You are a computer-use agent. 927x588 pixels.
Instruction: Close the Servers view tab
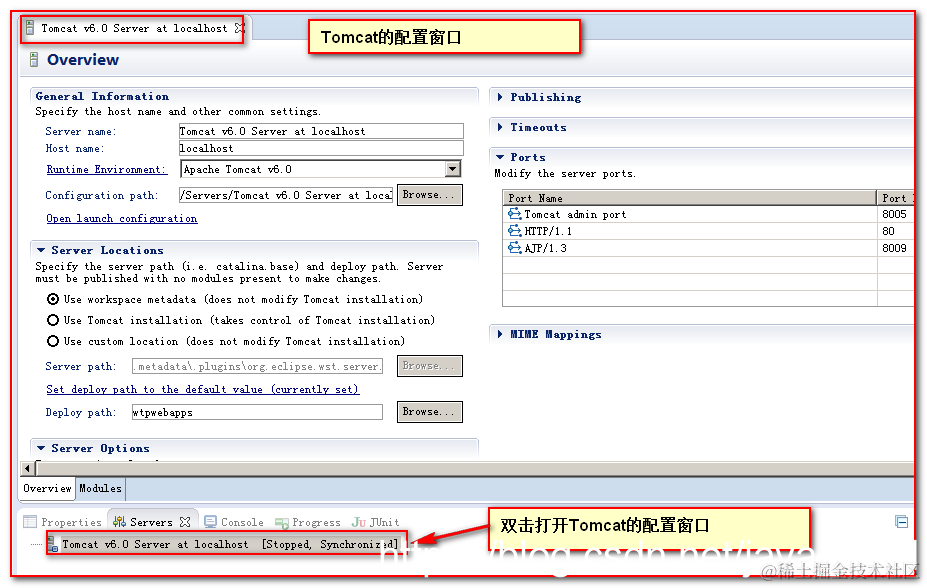(x=185, y=522)
